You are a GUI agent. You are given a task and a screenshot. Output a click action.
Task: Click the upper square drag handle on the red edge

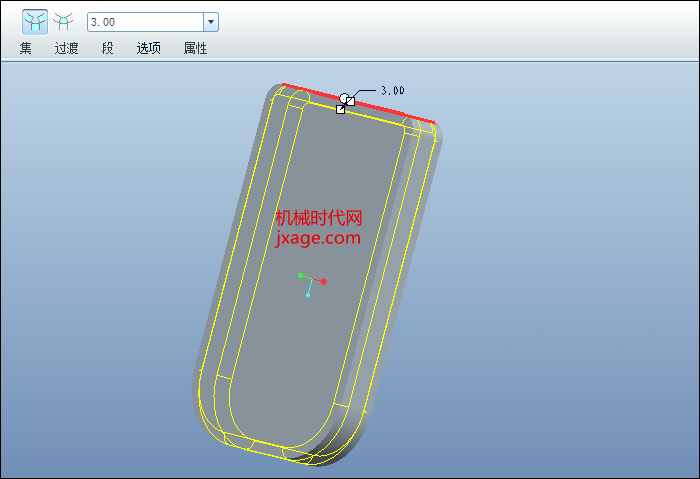(350, 101)
